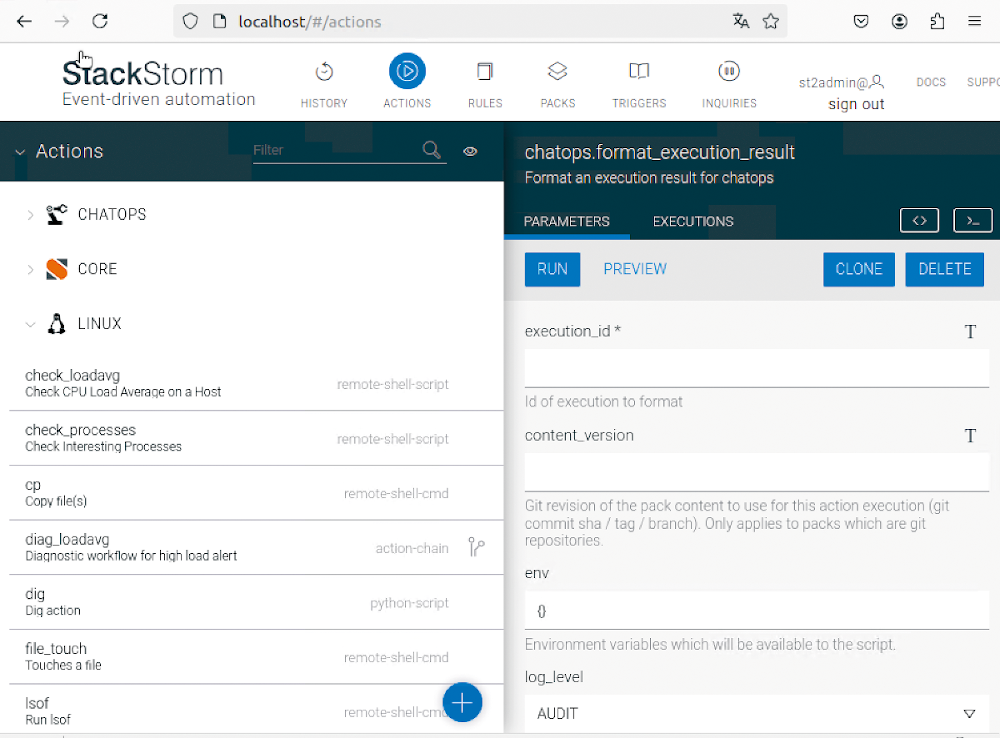The height and width of the screenshot is (738, 1000).
Task: Click the Core pack orange icon
Action: tap(56, 269)
